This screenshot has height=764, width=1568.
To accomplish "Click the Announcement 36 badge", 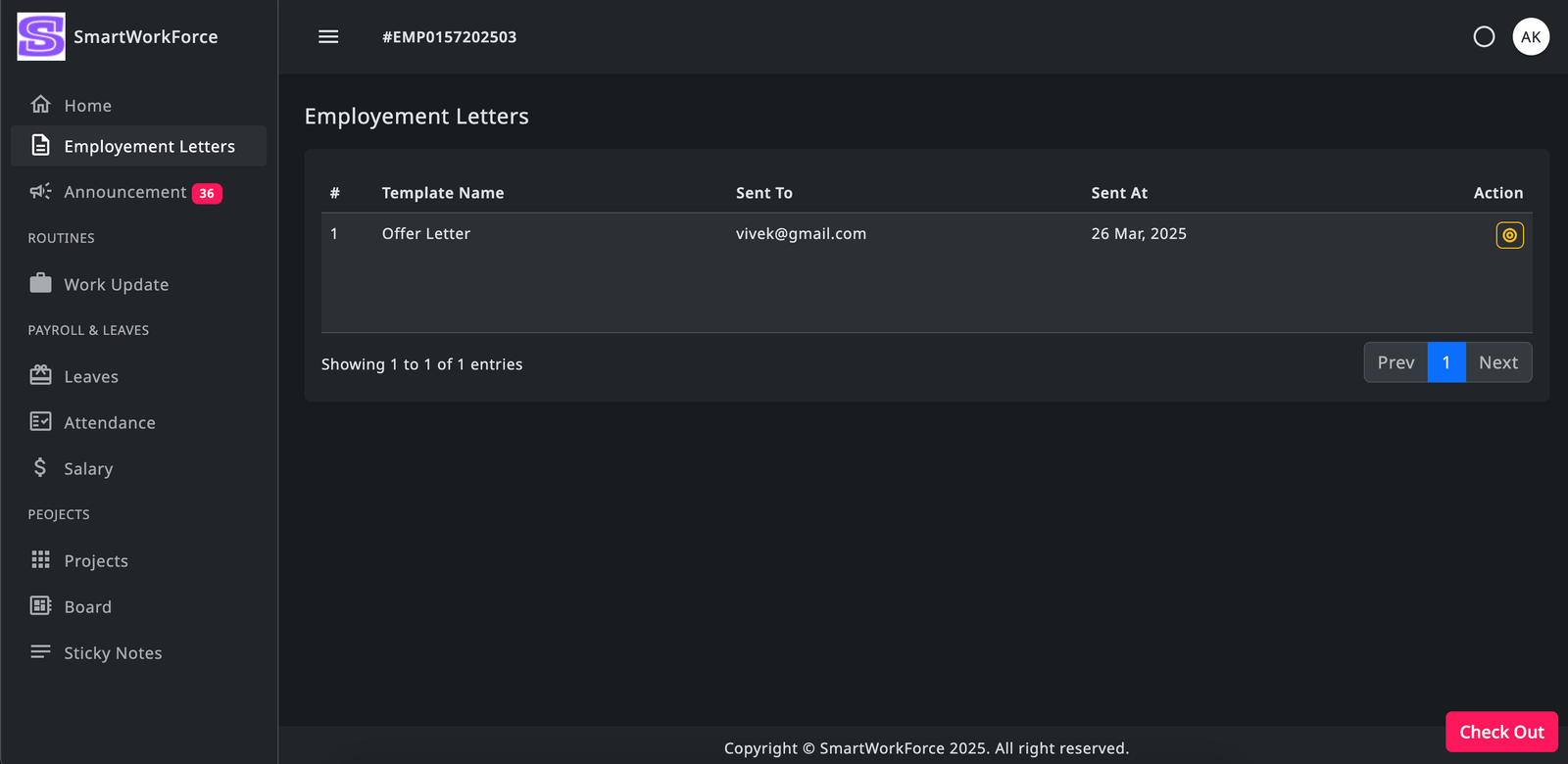I will point(207,193).
